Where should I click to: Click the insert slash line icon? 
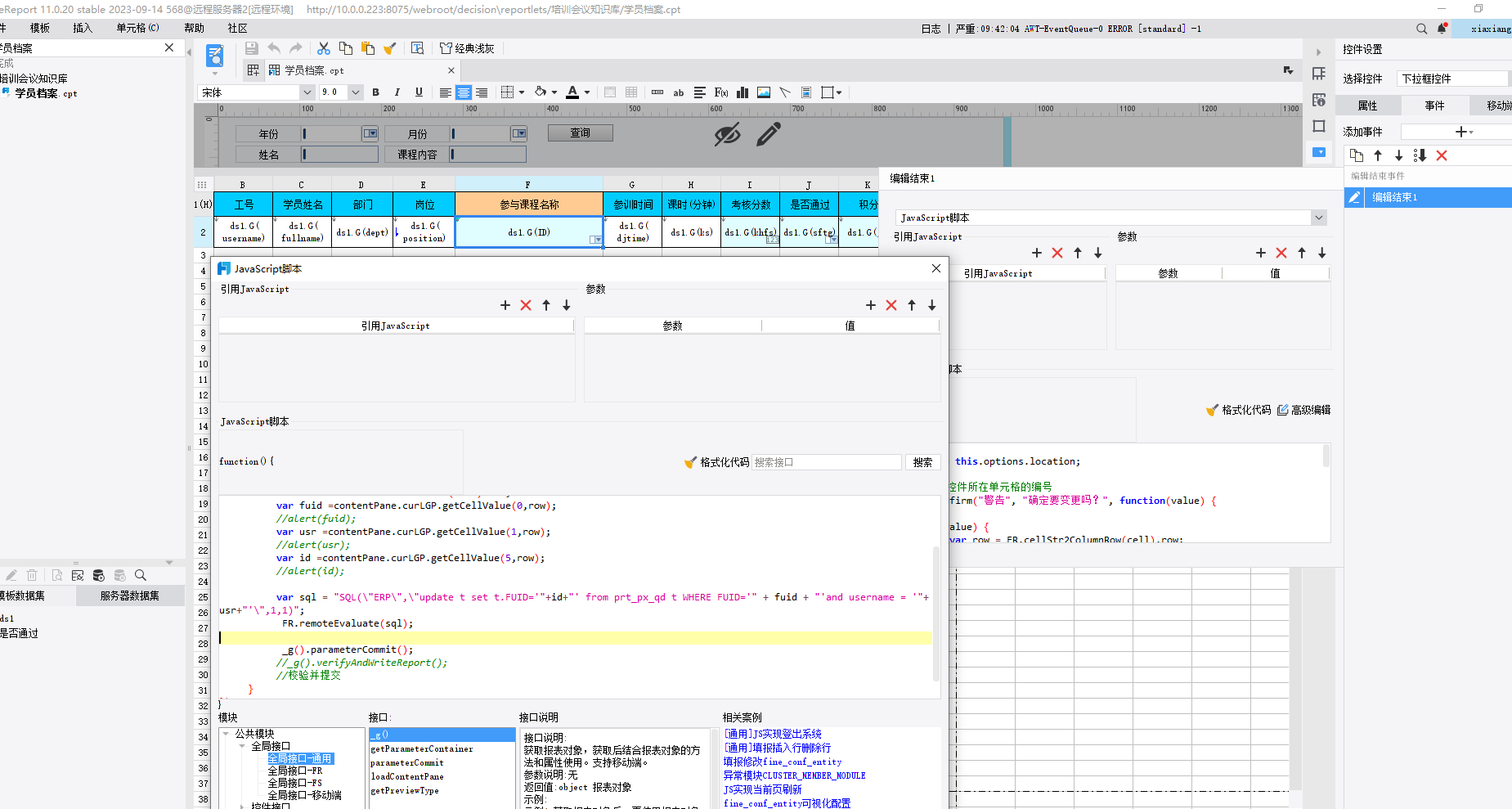click(785, 92)
